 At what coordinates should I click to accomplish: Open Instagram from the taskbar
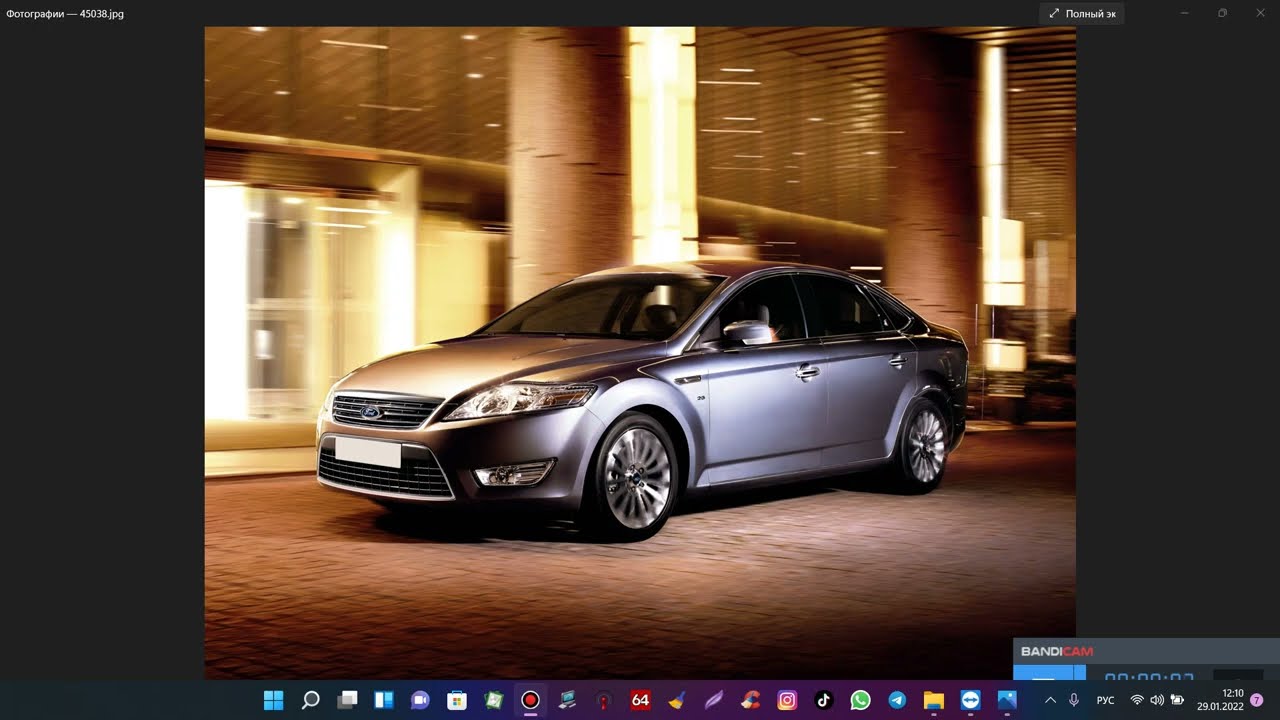coord(787,700)
